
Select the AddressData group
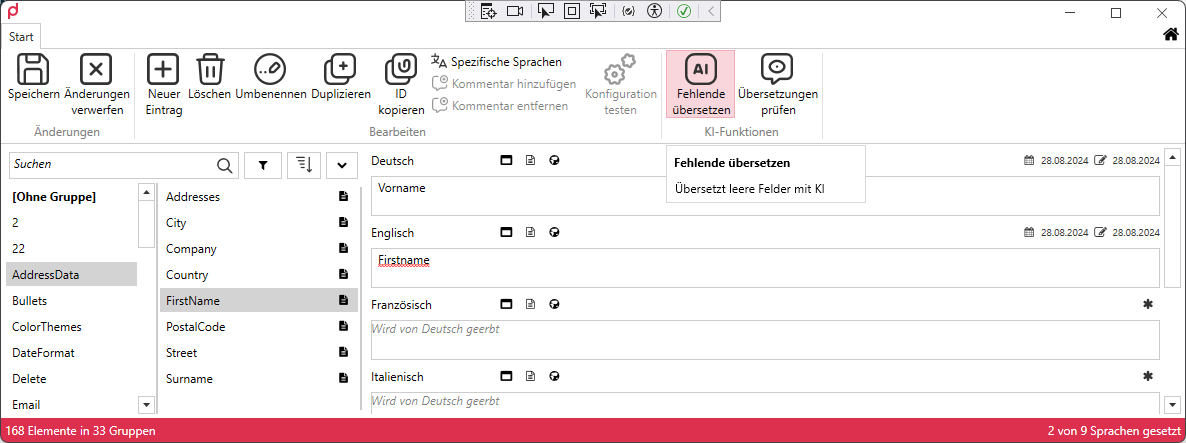pyautogui.click(x=71, y=275)
